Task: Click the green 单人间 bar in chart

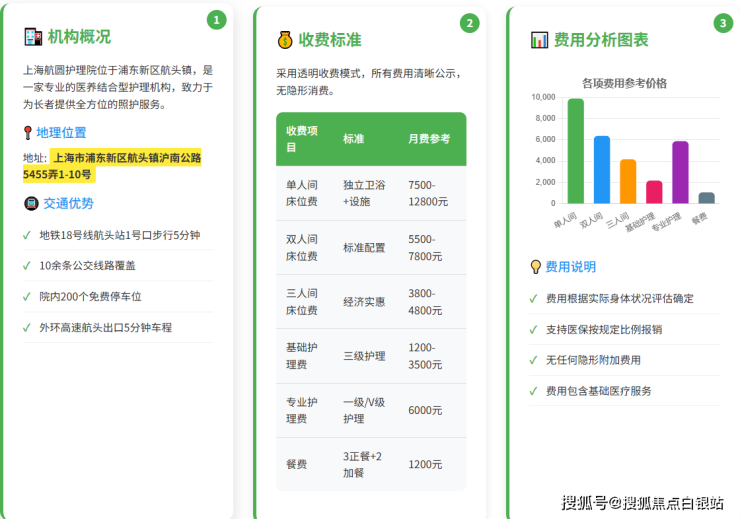Action: [x=575, y=151]
